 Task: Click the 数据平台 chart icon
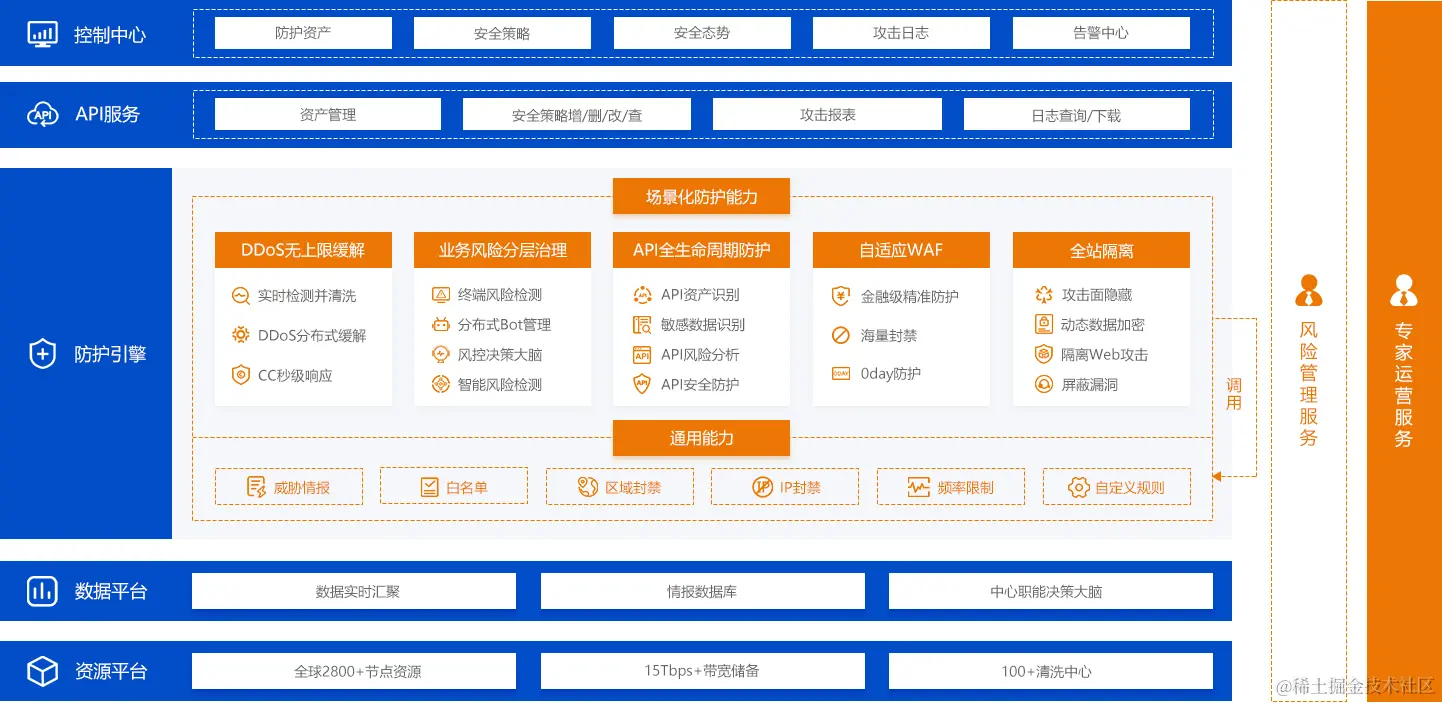tap(41, 590)
